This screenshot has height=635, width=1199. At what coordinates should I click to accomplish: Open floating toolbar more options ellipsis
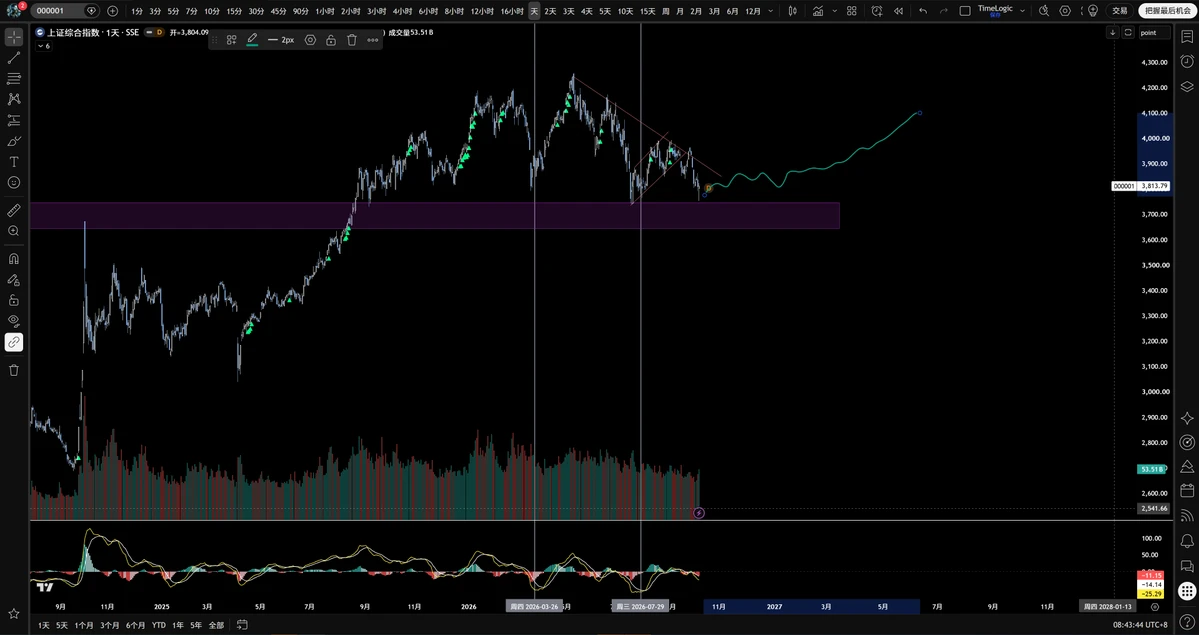click(x=373, y=40)
